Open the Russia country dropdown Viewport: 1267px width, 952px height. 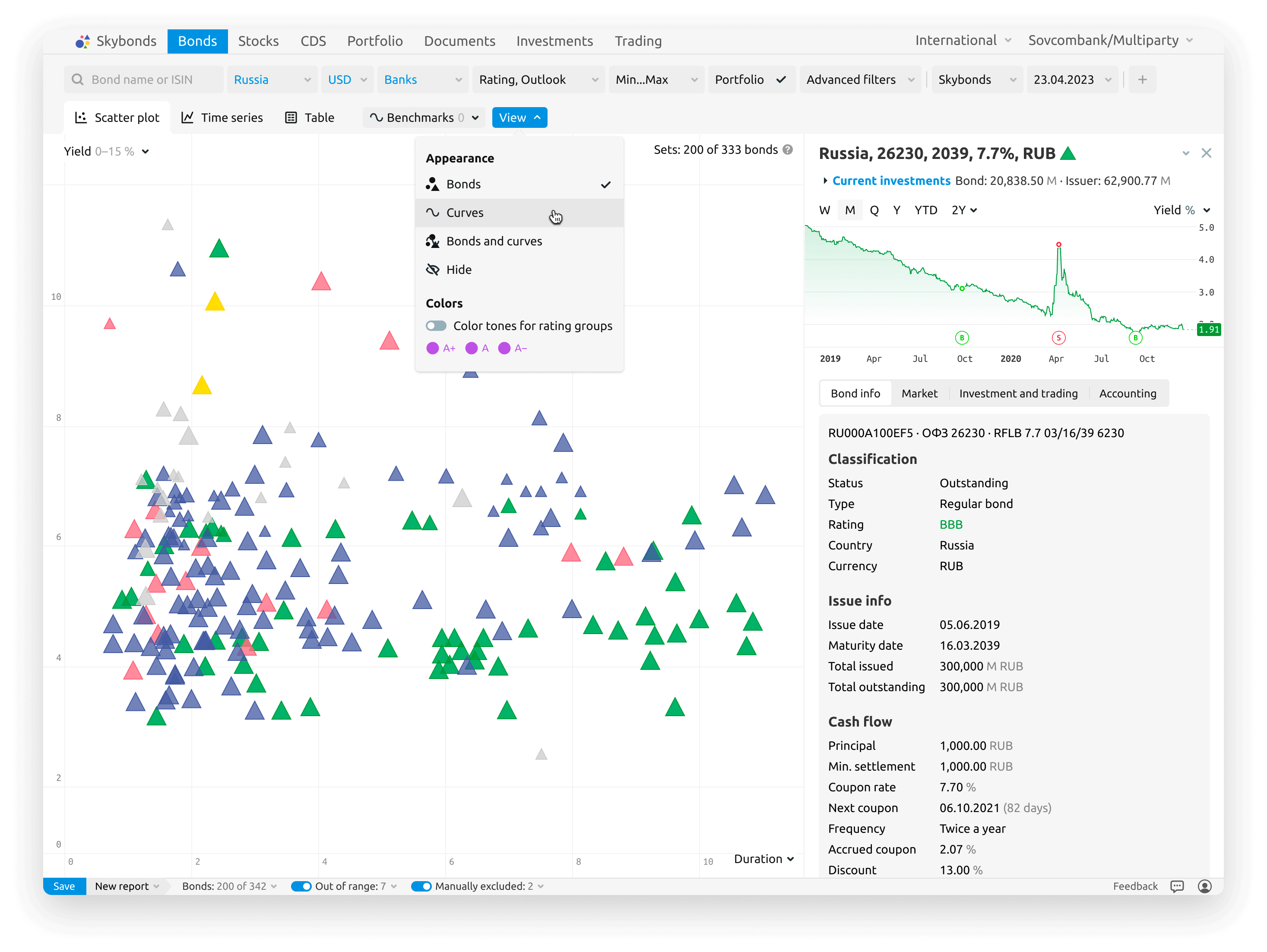(272, 79)
